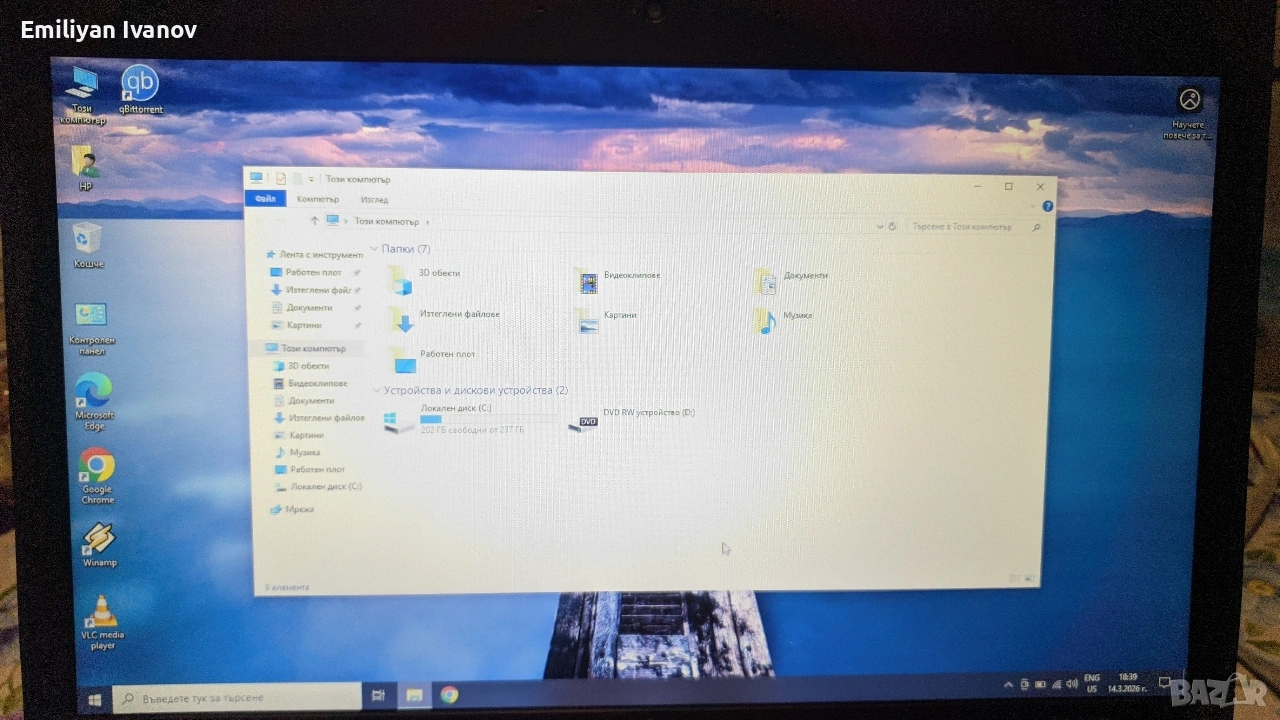Launch Microsoft Edge from the desktop
This screenshot has height=720, width=1280.
pos(94,400)
